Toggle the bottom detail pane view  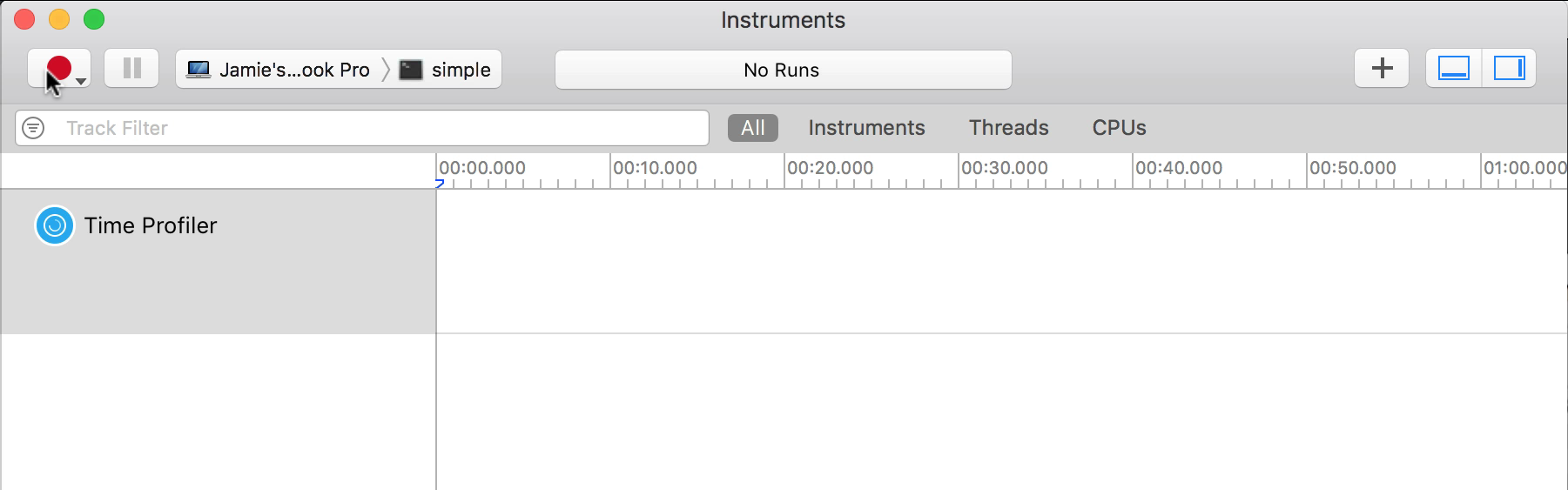tap(1453, 68)
